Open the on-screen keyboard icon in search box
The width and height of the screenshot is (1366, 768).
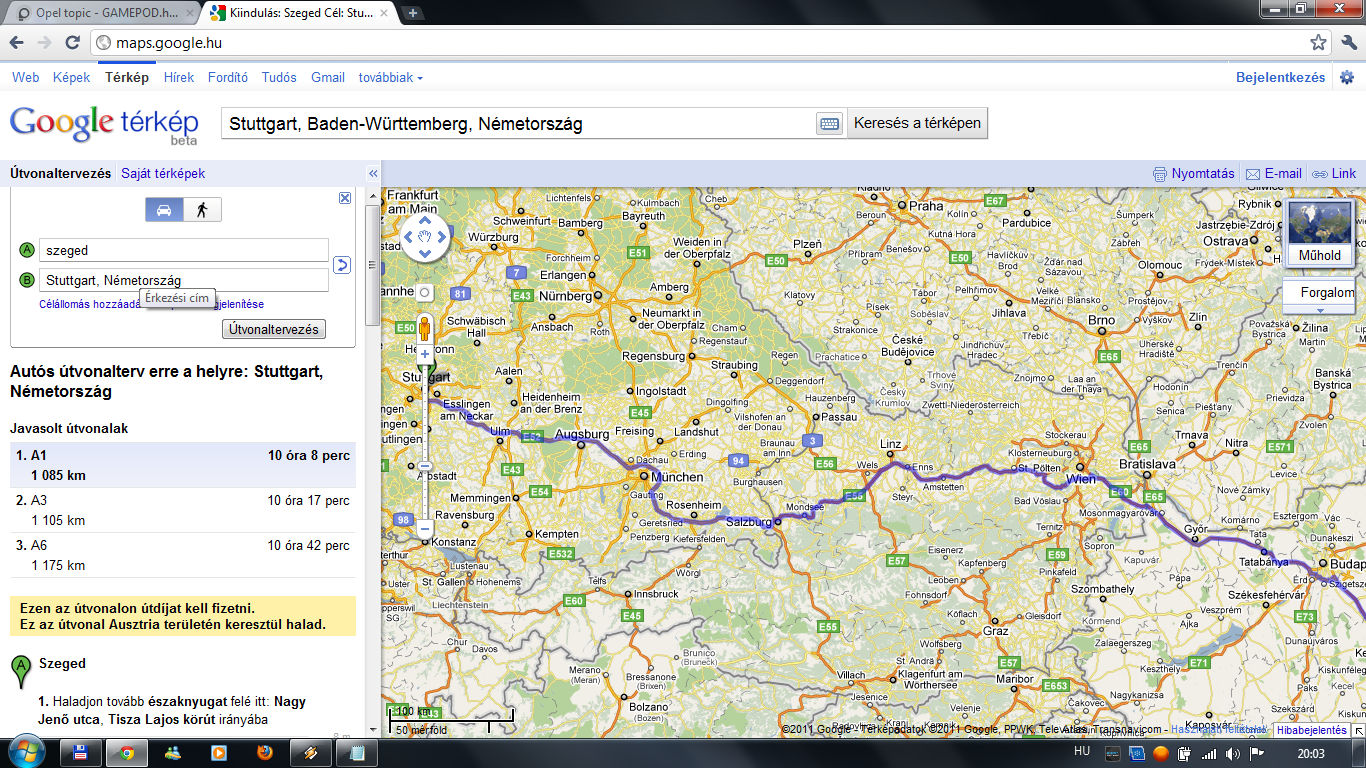coord(829,124)
